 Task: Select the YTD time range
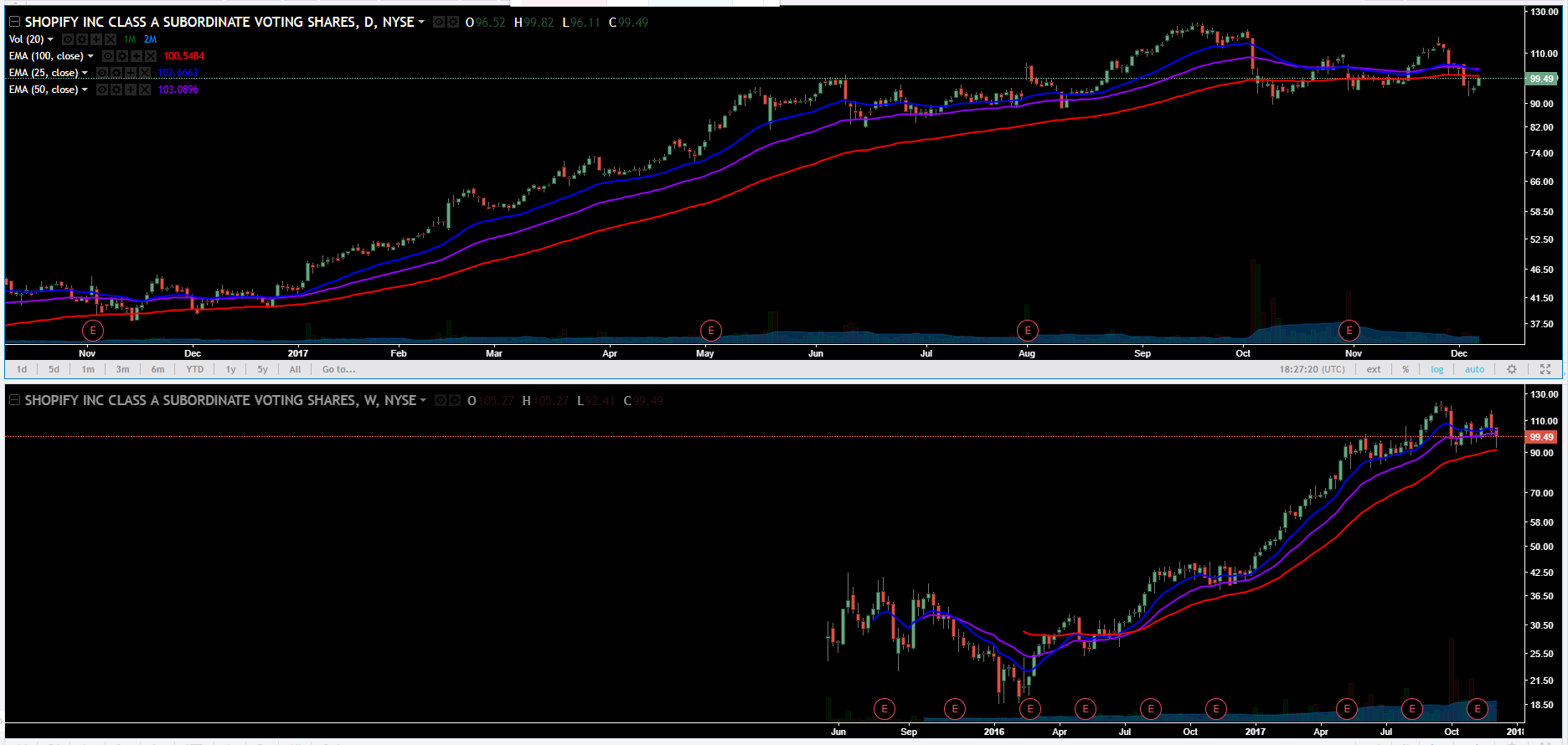coord(195,369)
